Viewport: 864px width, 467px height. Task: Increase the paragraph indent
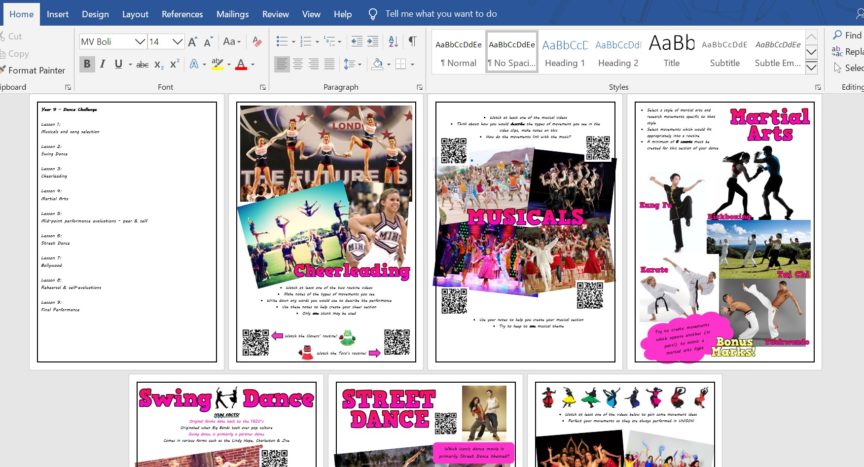coord(371,42)
